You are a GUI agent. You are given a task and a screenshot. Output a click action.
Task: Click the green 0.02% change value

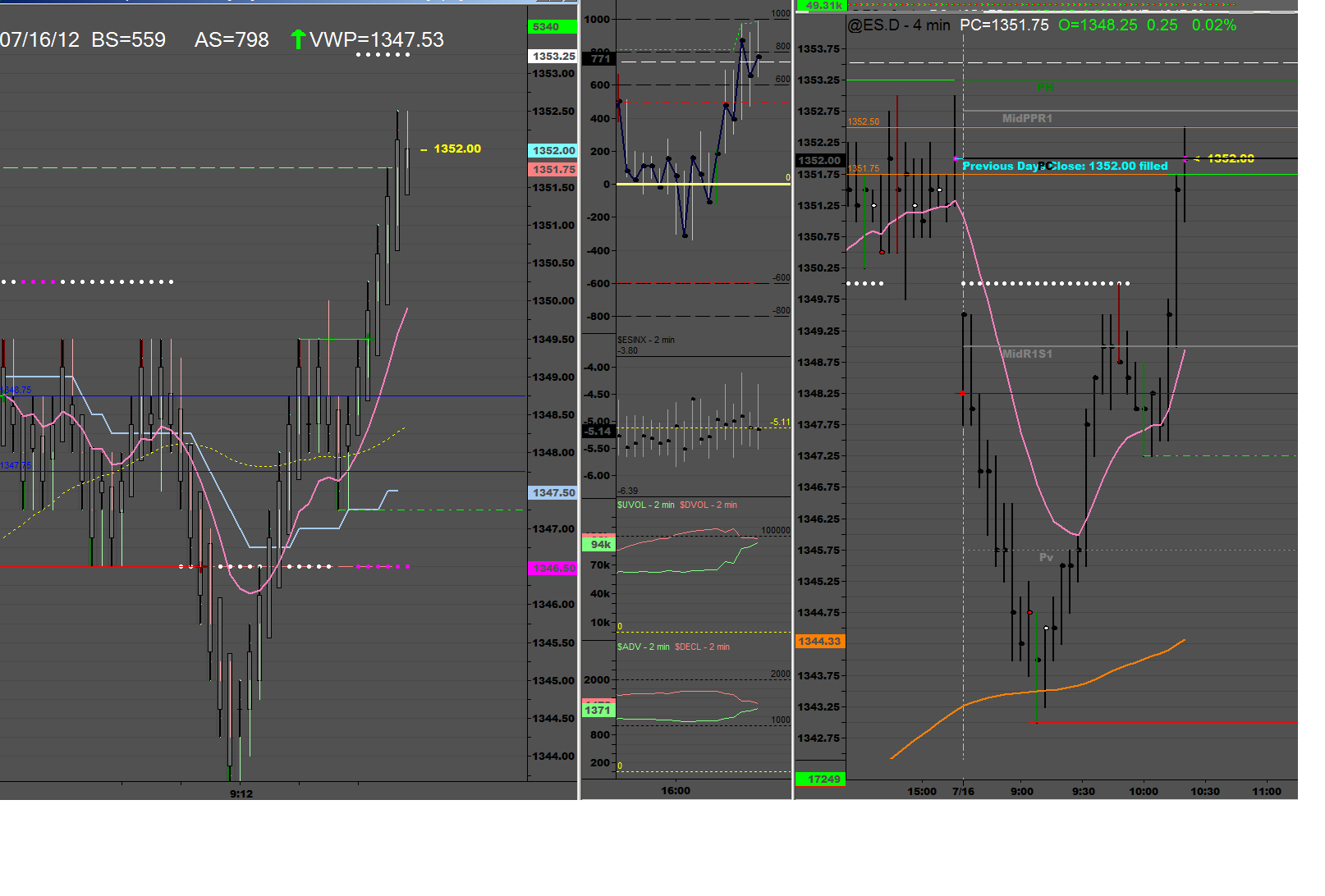[1214, 25]
